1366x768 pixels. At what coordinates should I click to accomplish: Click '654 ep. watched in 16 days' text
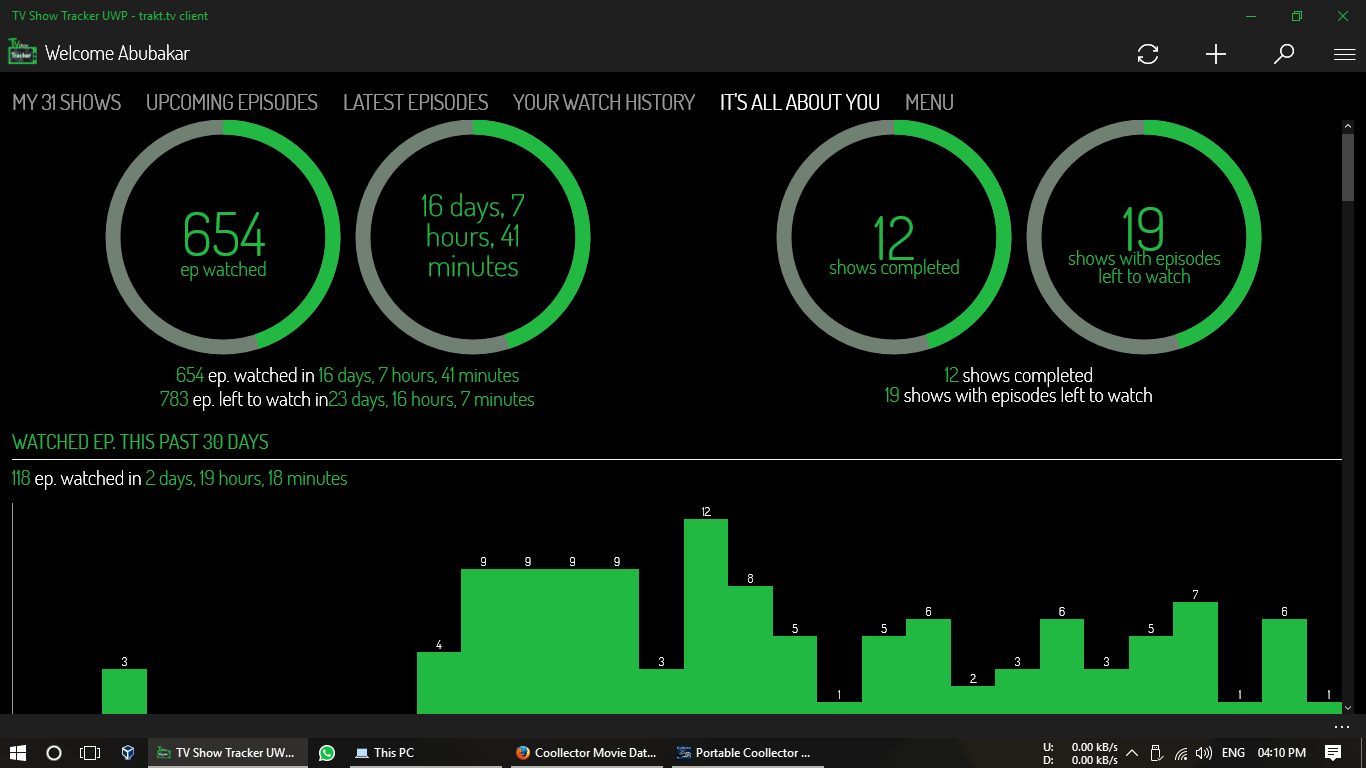click(x=347, y=376)
